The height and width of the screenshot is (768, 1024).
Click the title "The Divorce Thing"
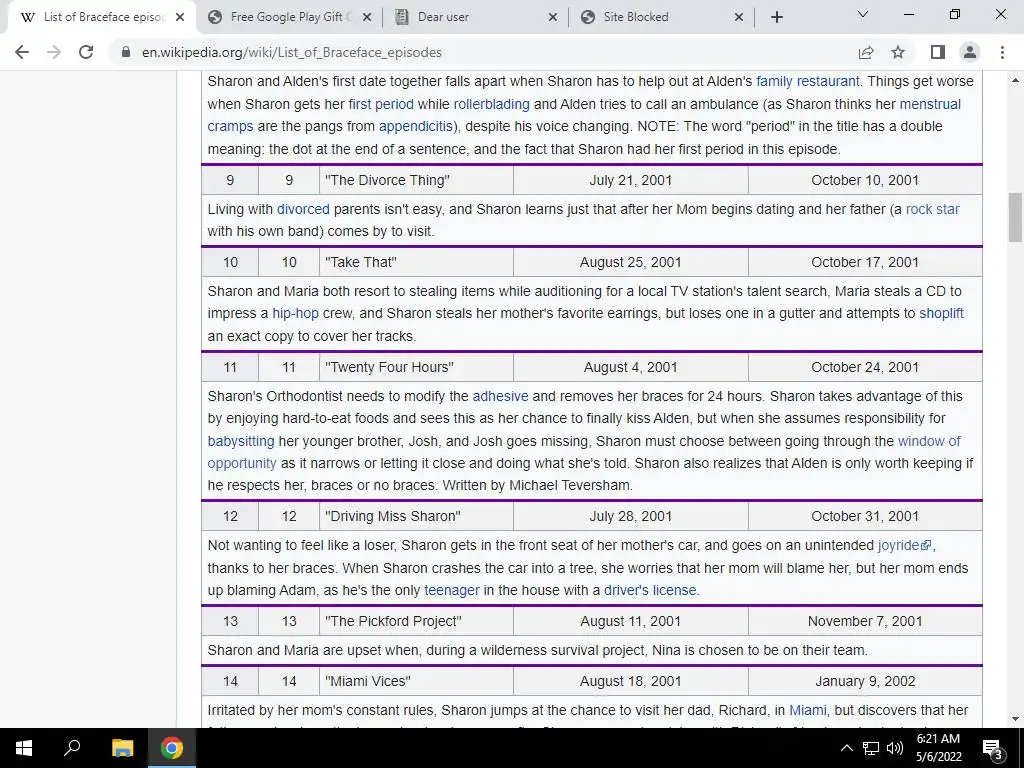pos(387,180)
